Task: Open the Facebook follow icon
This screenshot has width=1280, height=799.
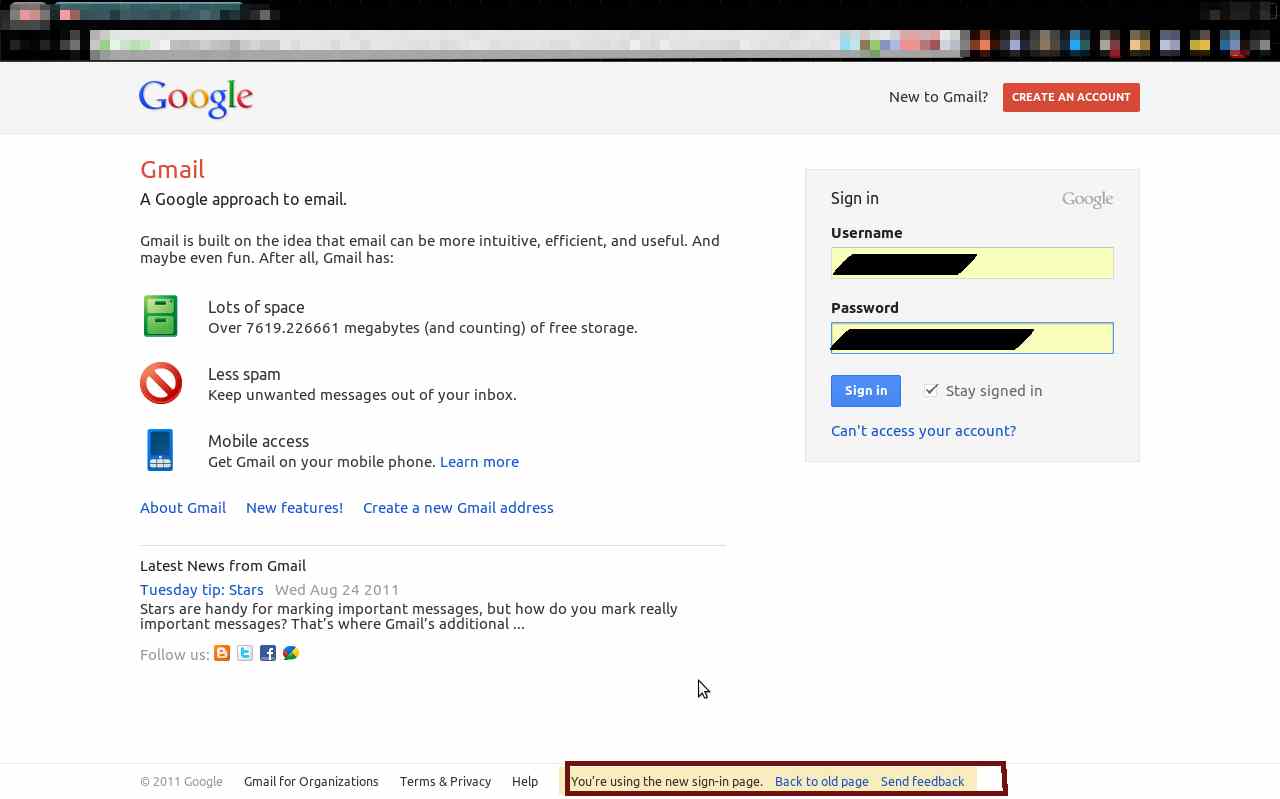Action: point(268,653)
